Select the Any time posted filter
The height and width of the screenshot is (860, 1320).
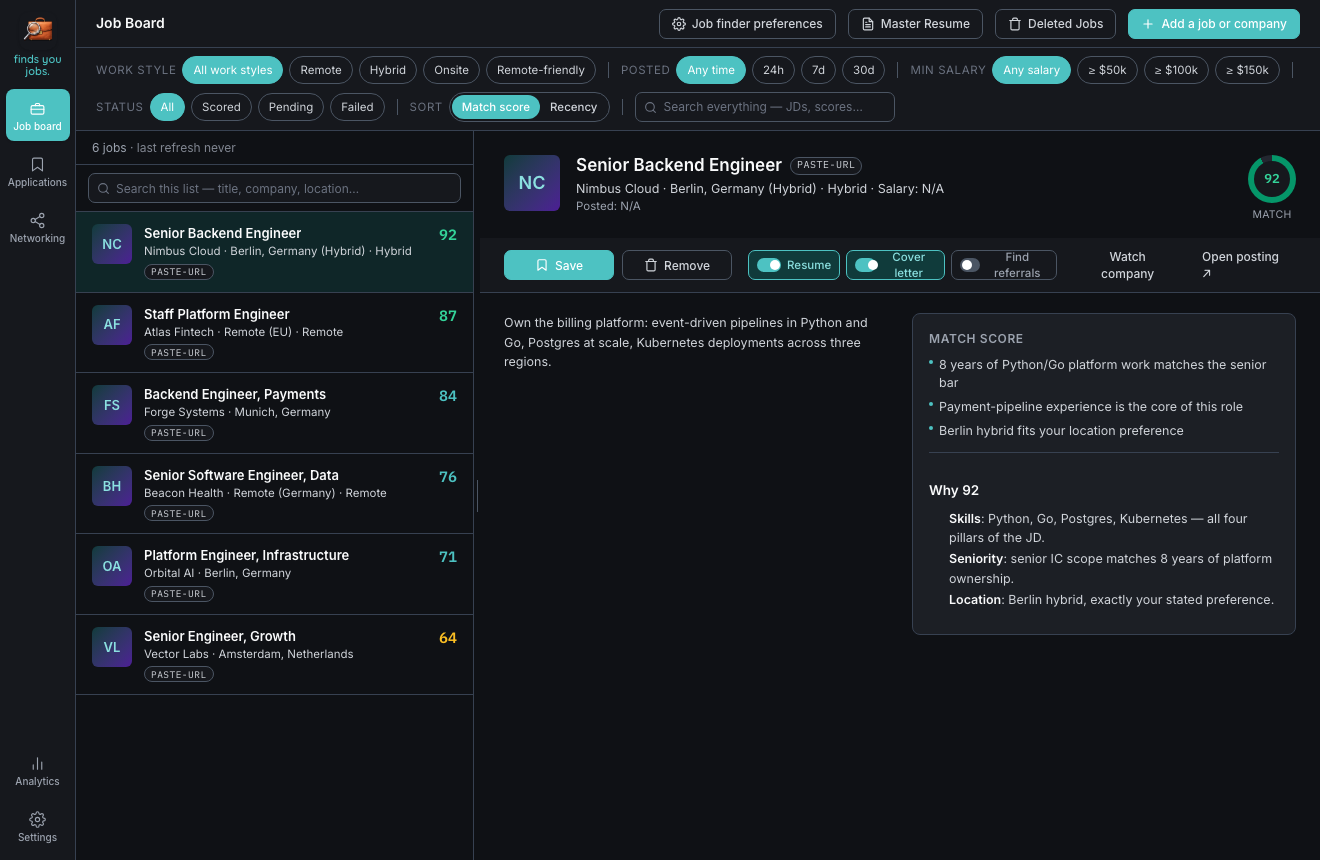pos(711,70)
